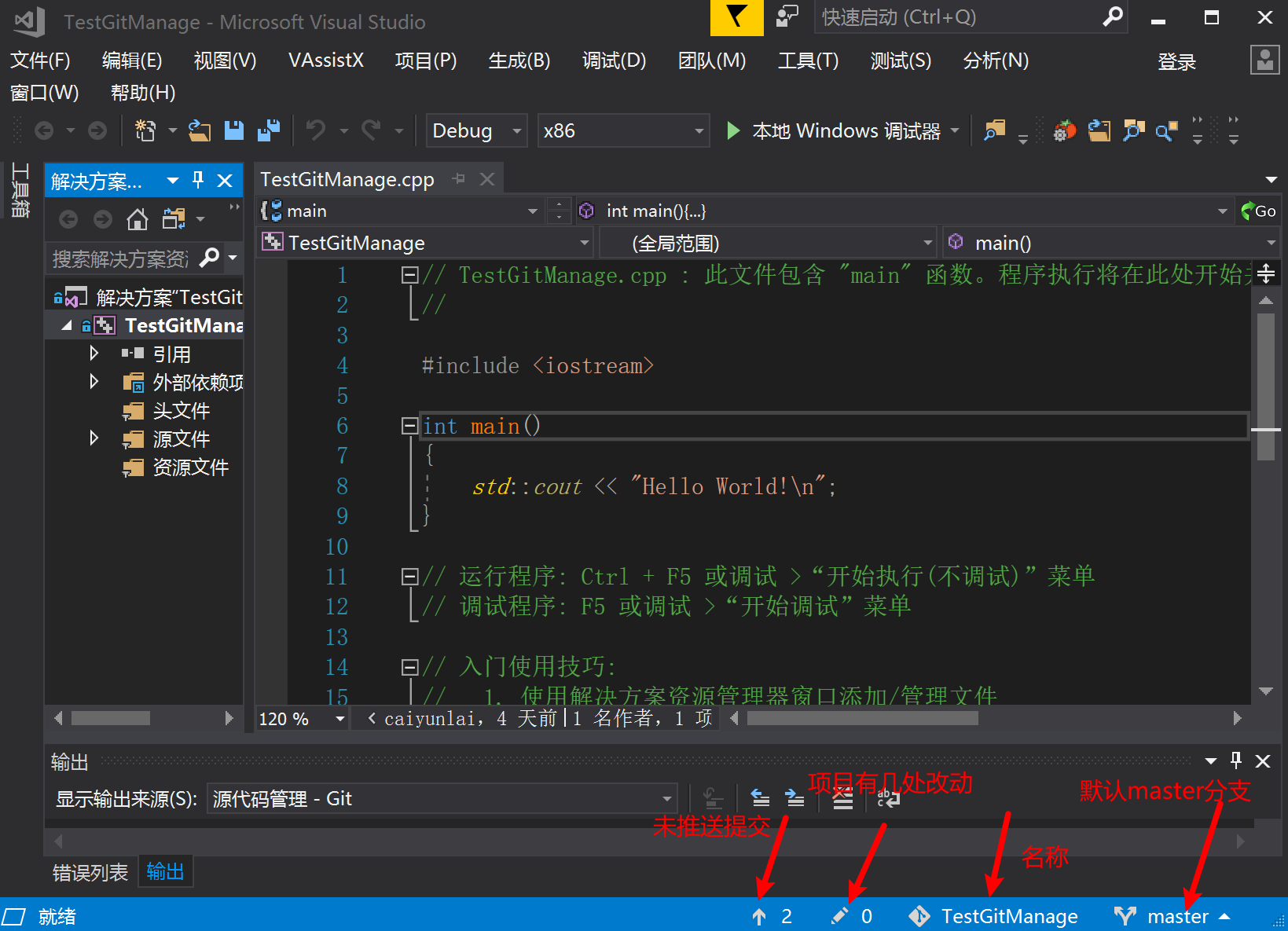Screen dimensions: 1288x931
Task: Pin the Output panel
Action: point(1236,761)
